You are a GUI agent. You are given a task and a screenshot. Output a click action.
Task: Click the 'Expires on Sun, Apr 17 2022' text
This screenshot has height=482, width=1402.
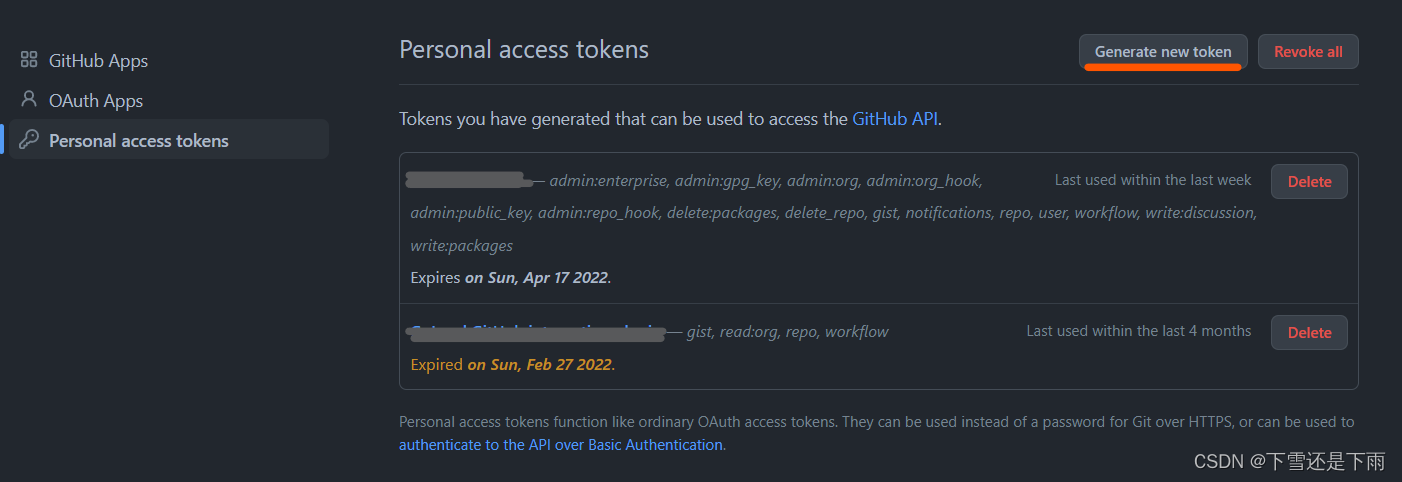510,278
